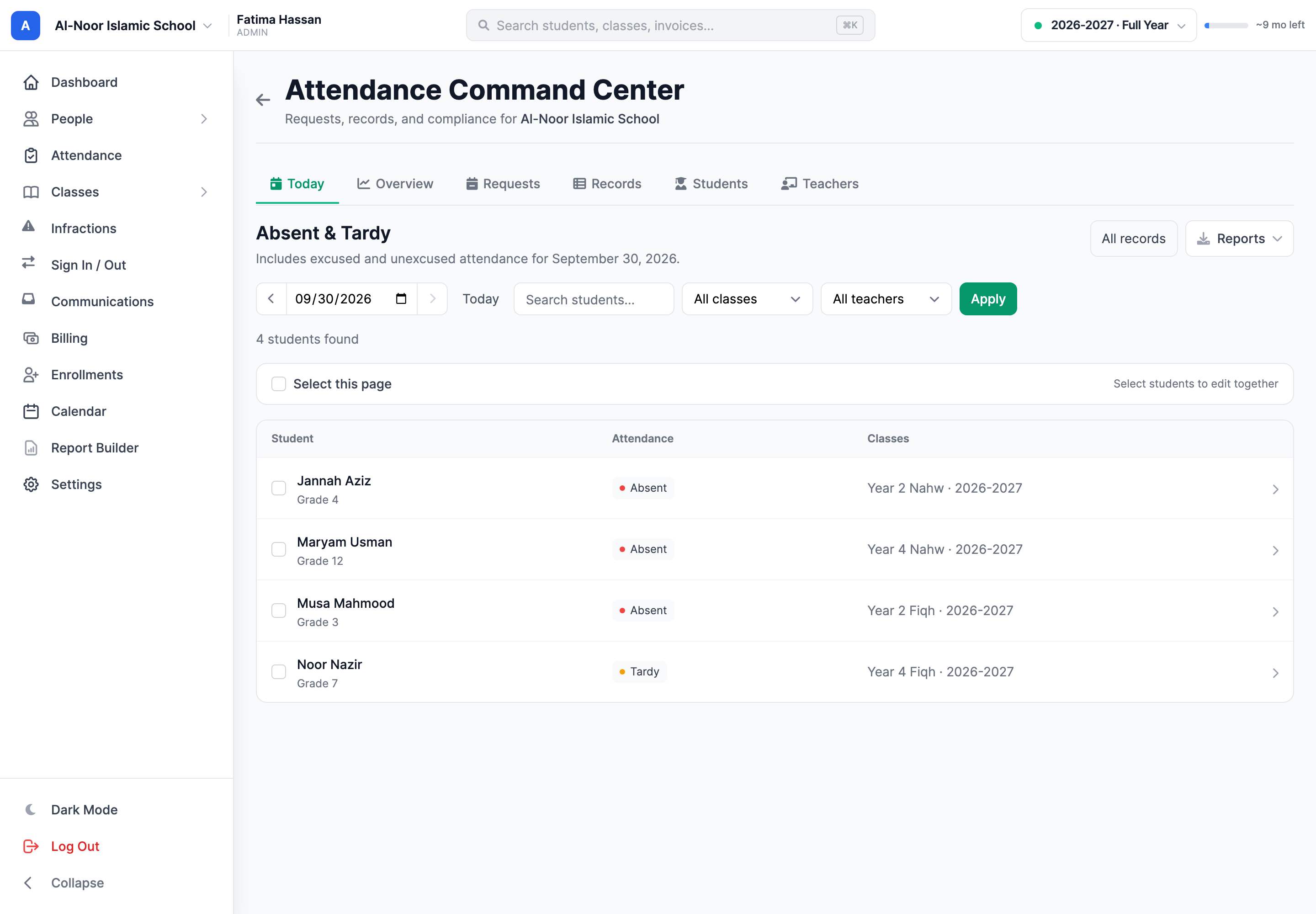Tick the checkbox for Musa Mahmood

point(279,611)
